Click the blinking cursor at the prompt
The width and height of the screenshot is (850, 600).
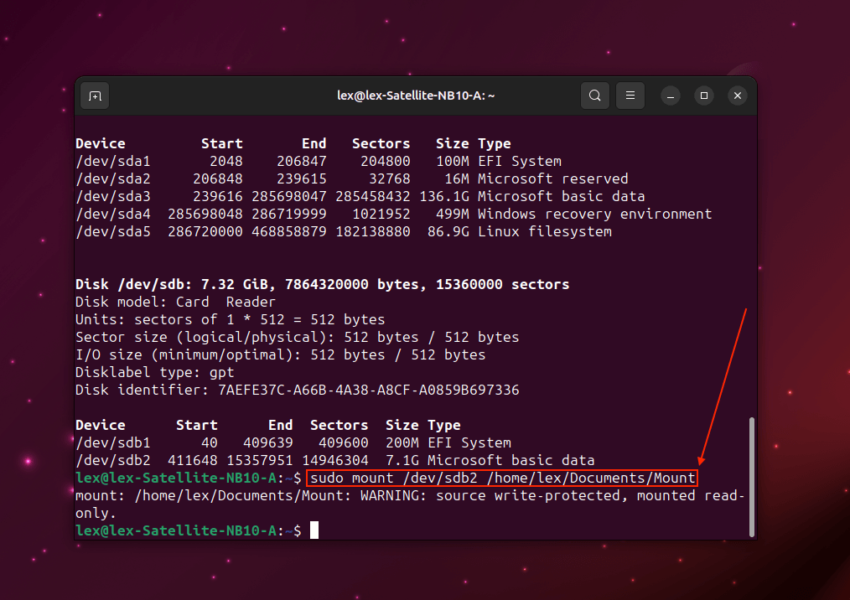click(314, 530)
